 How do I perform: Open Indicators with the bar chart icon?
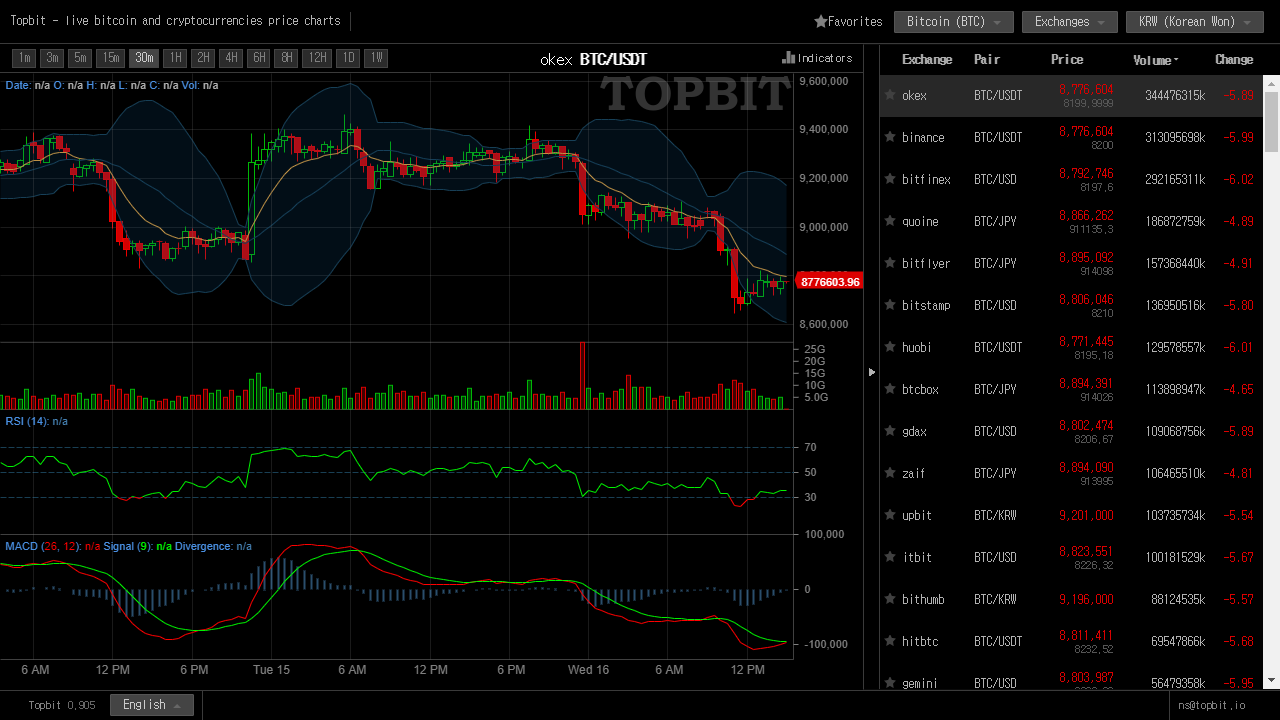tap(788, 58)
